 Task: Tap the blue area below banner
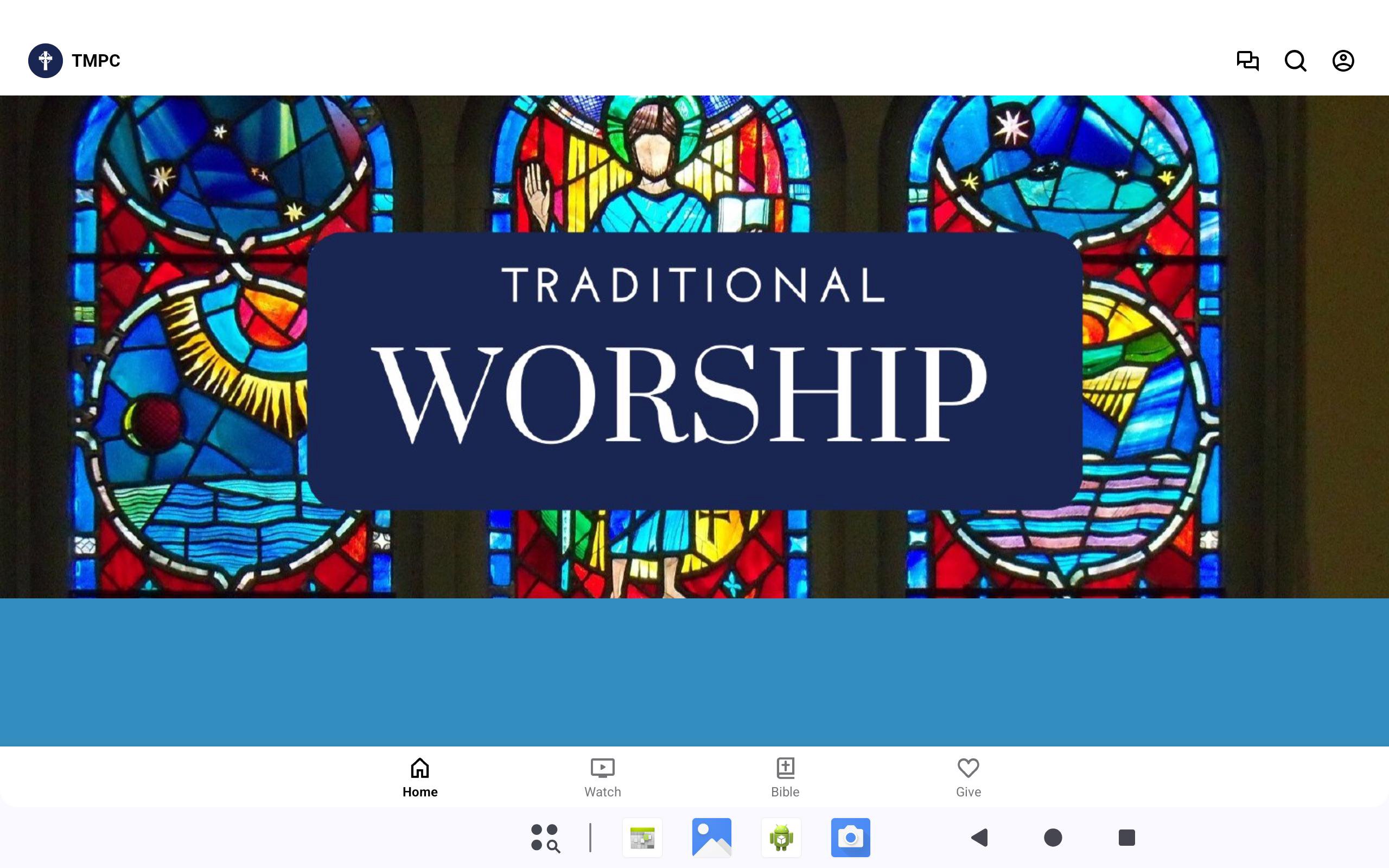694,672
